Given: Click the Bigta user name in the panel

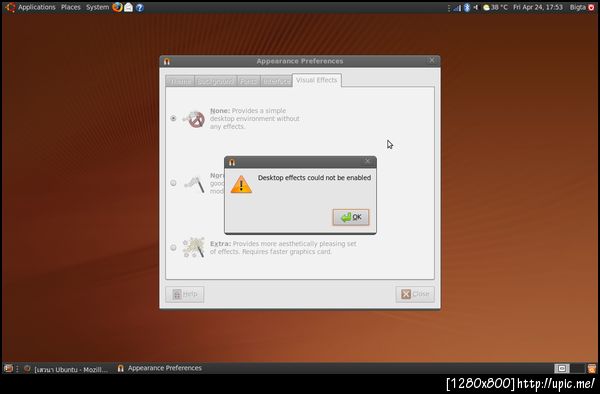Looking at the screenshot, I should click(577, 7).
